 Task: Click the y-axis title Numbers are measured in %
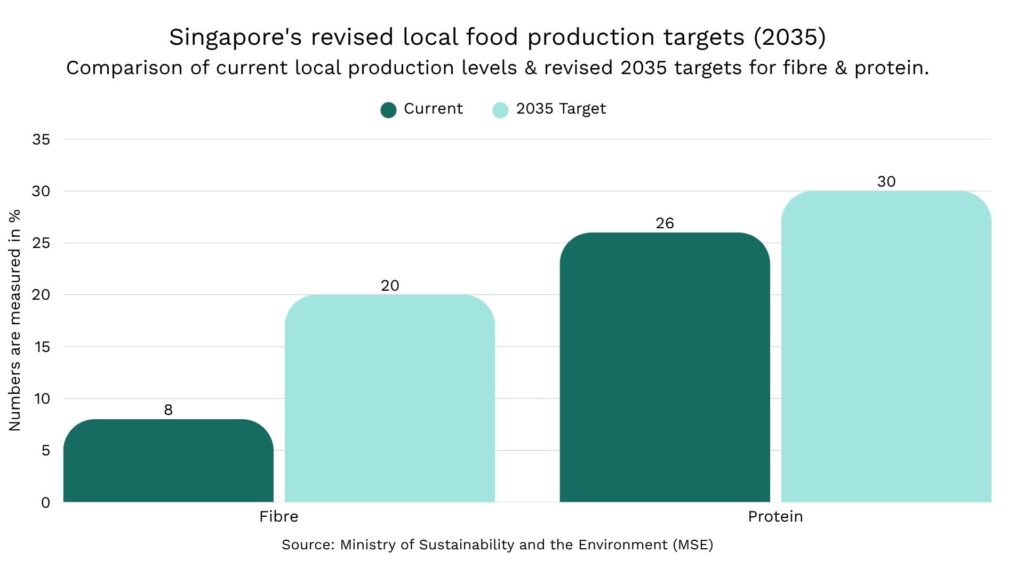(14, 320)
